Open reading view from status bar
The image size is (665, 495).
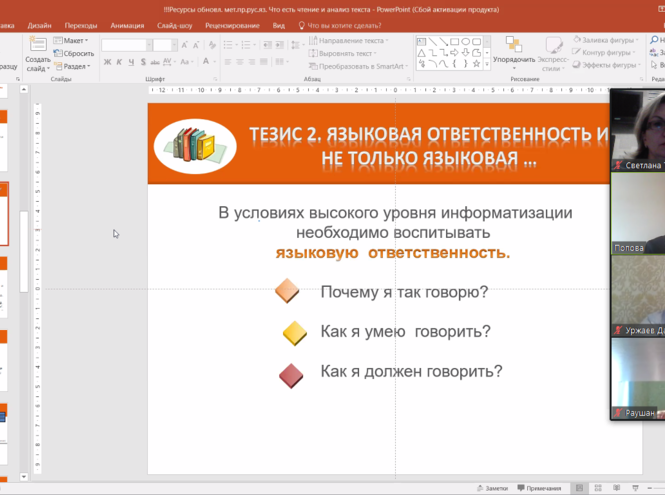point(617,487)
